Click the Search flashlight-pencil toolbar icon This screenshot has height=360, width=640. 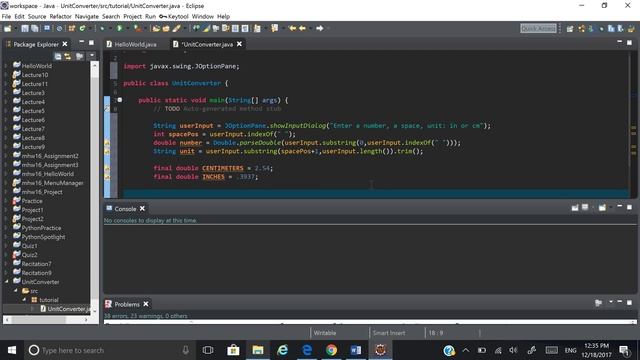tap(176, 28)
